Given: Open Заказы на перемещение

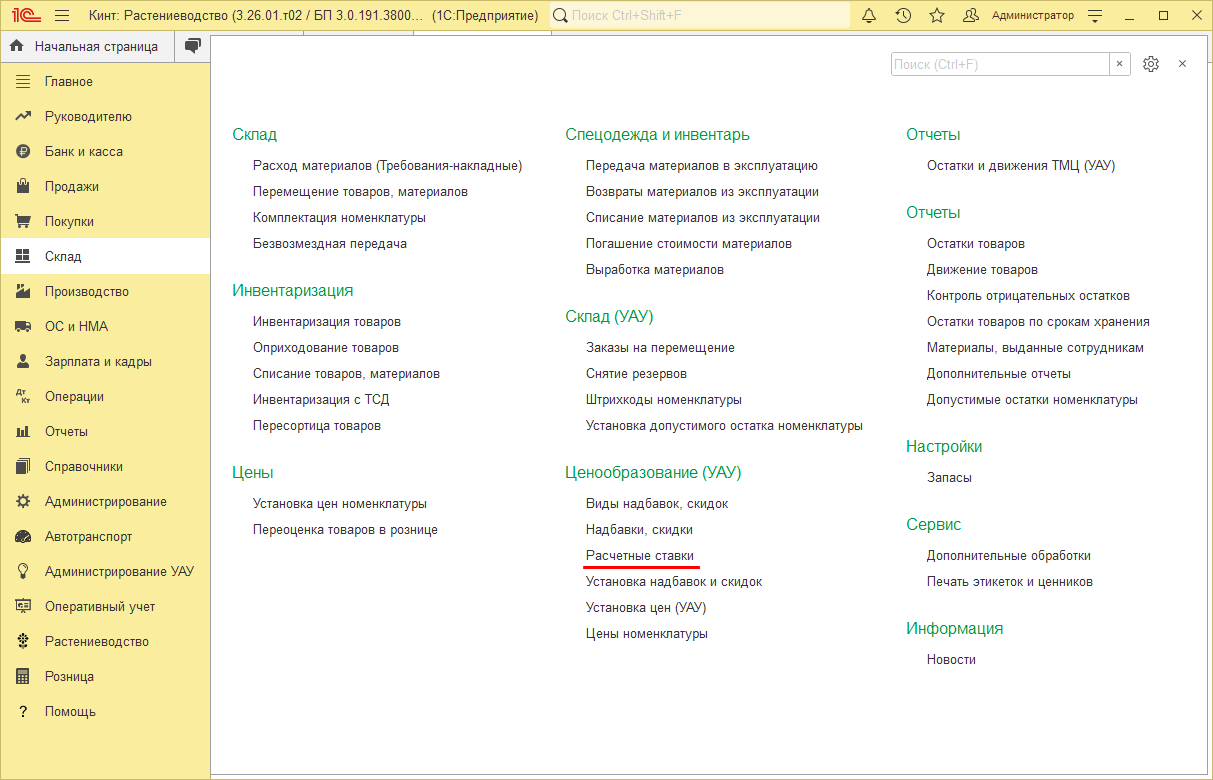Looking at the screenshot, I should (660, 348).
